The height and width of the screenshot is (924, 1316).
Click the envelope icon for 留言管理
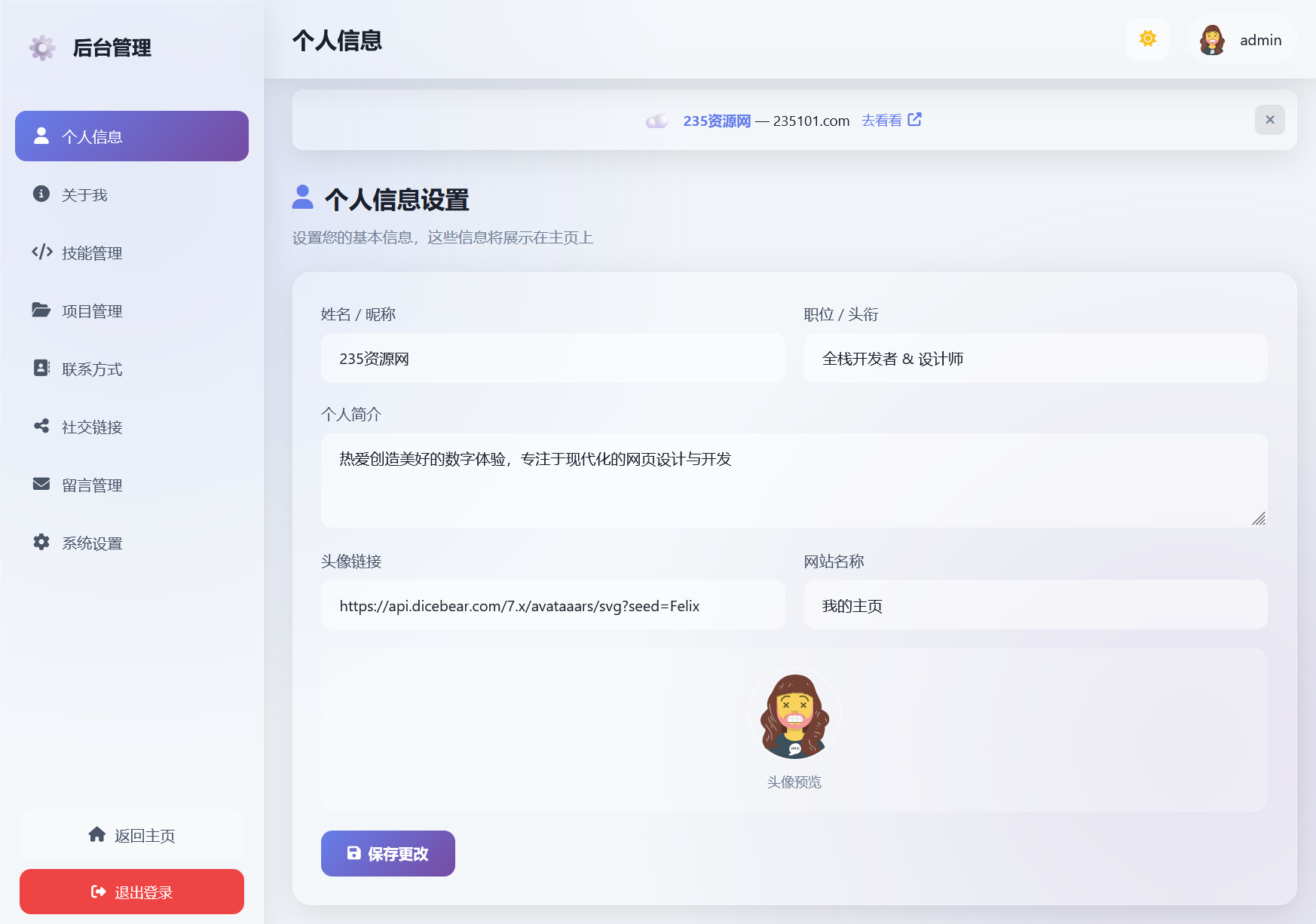point(41,485)
